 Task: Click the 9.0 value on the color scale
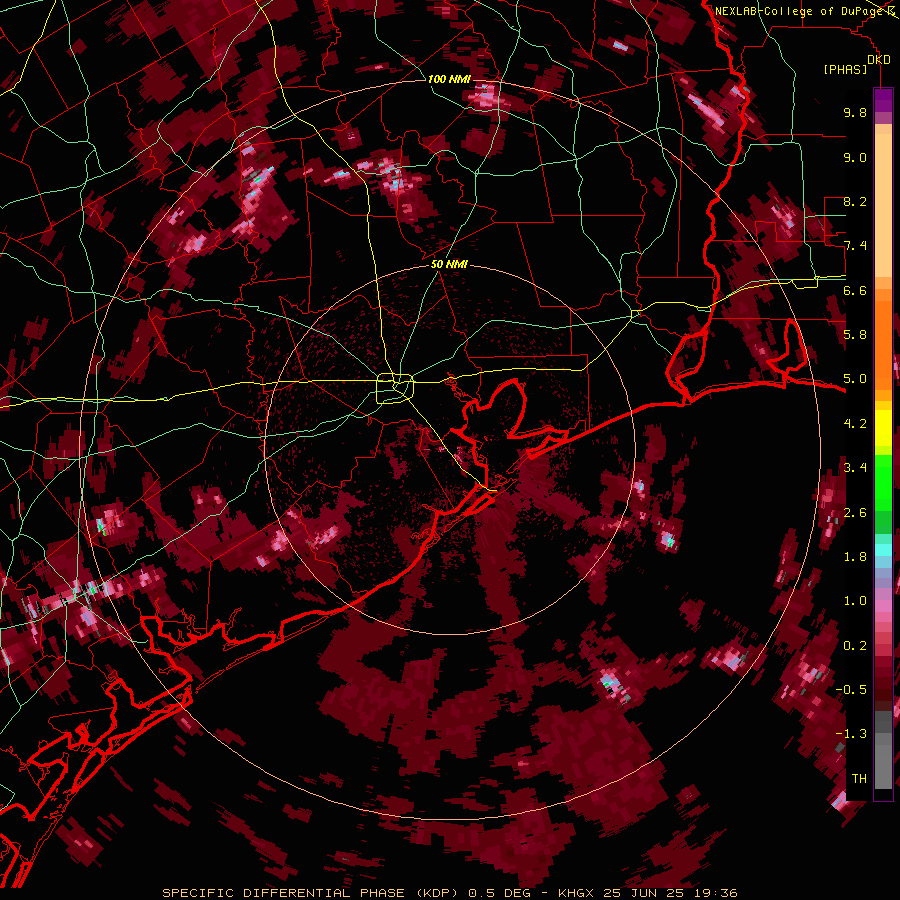(855, 157)
